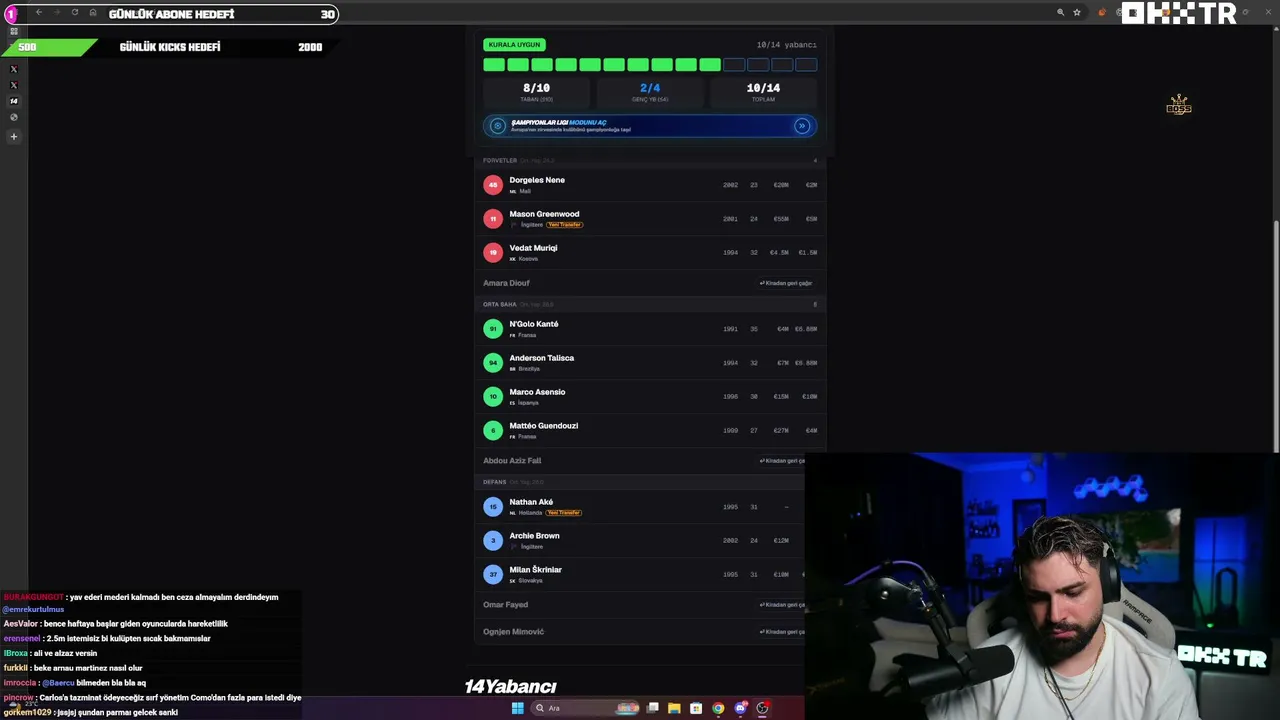Select the '8/10 TABAN' stat card

tap(537, 92)
